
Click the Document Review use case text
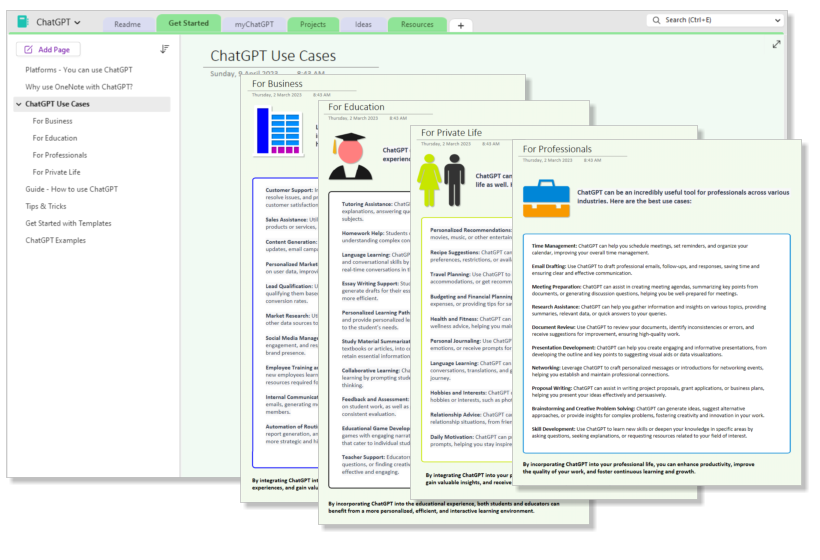(x=643, y=330)
